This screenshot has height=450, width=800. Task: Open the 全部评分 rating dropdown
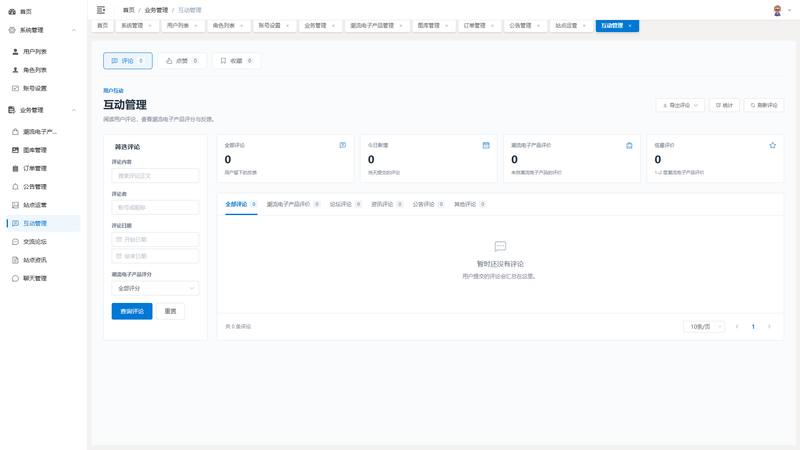tap(155, 288)
